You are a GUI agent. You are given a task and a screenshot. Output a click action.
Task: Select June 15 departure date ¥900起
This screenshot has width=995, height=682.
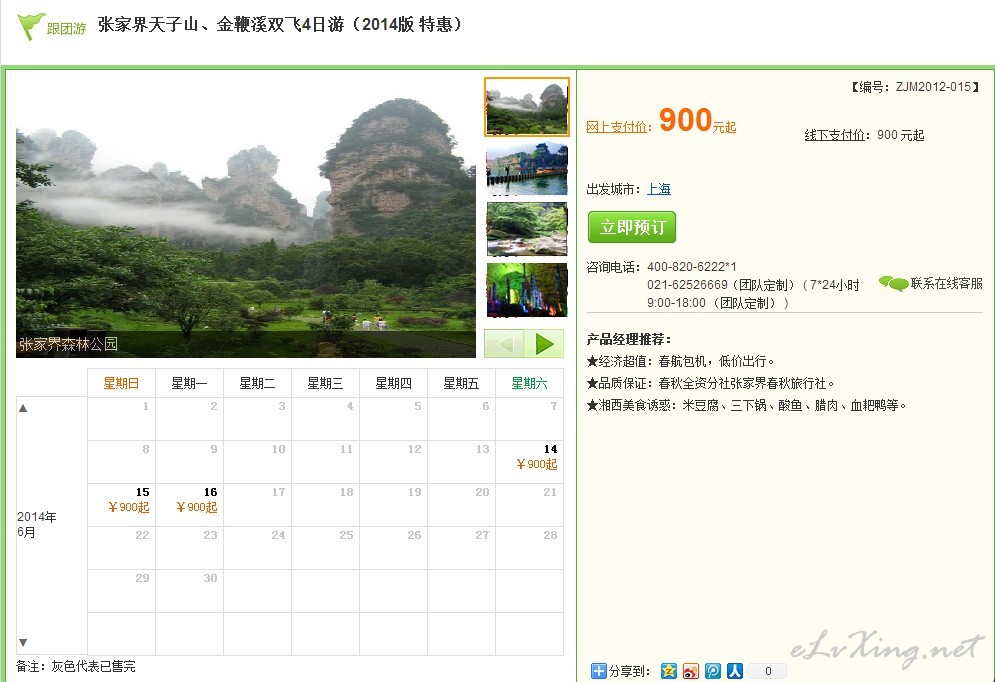[121, 505]
